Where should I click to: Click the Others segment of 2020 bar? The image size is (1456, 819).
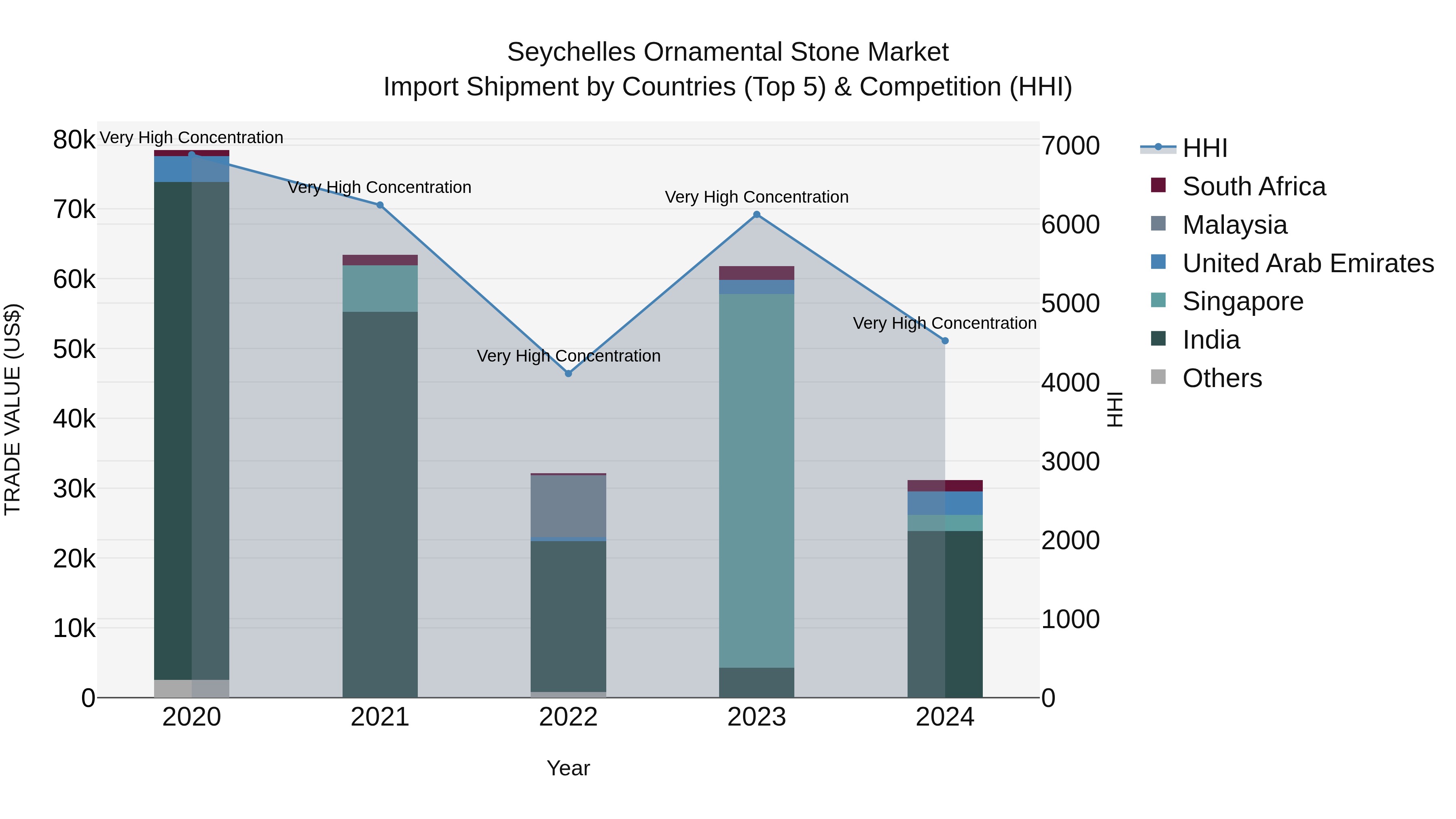pyautogui.click(x=192, y=688)
